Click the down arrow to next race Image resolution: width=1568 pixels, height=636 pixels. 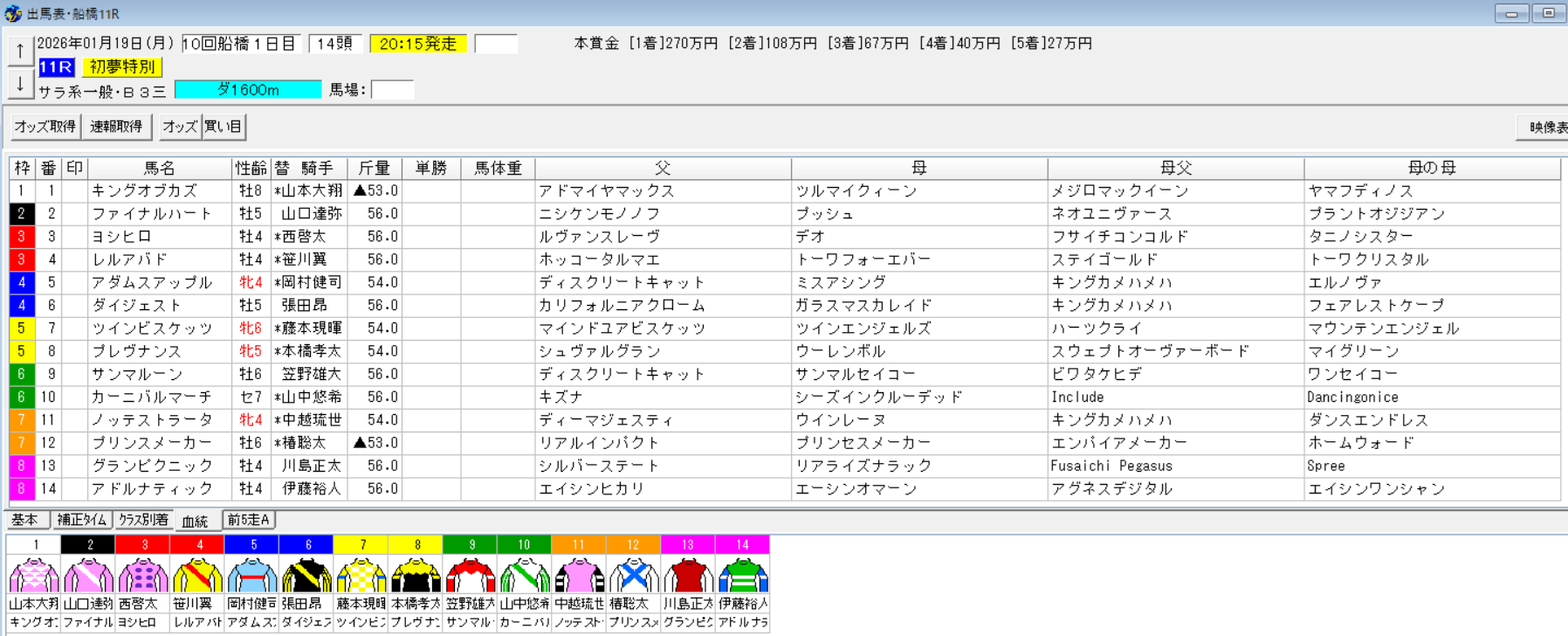click(20, 85)
